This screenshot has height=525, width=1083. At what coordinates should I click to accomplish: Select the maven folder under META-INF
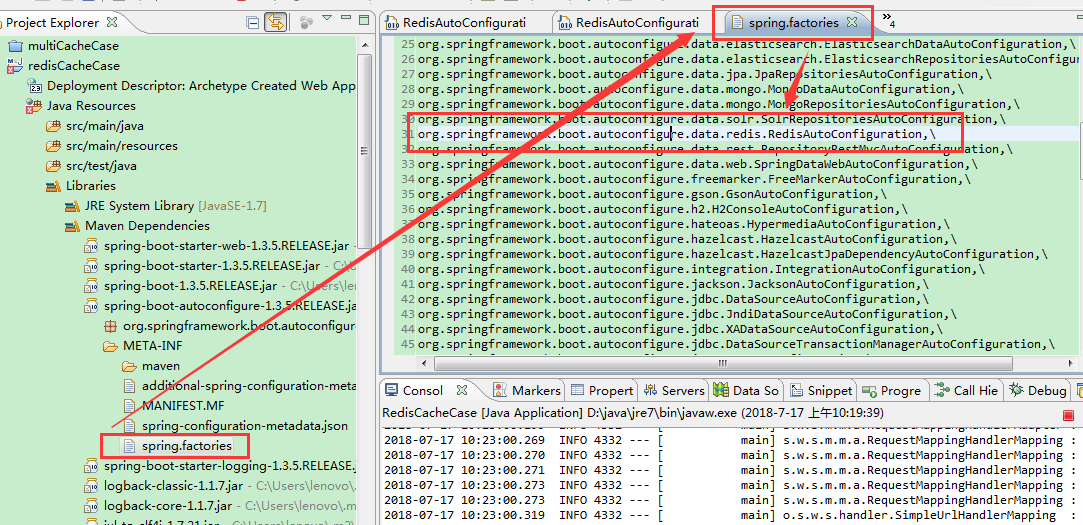point(161,366)
